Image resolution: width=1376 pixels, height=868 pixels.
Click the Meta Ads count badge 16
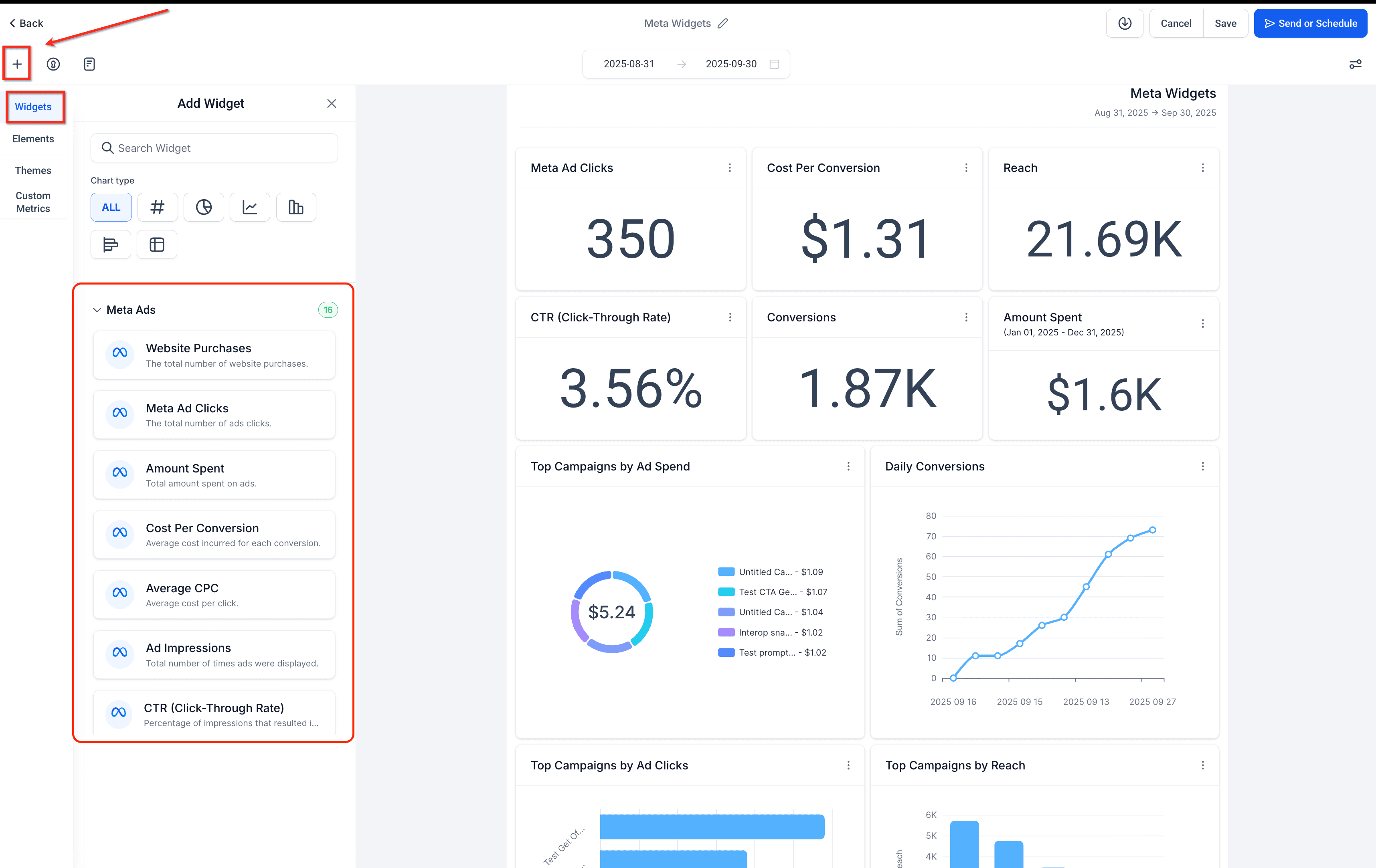[x=328, y=309]
